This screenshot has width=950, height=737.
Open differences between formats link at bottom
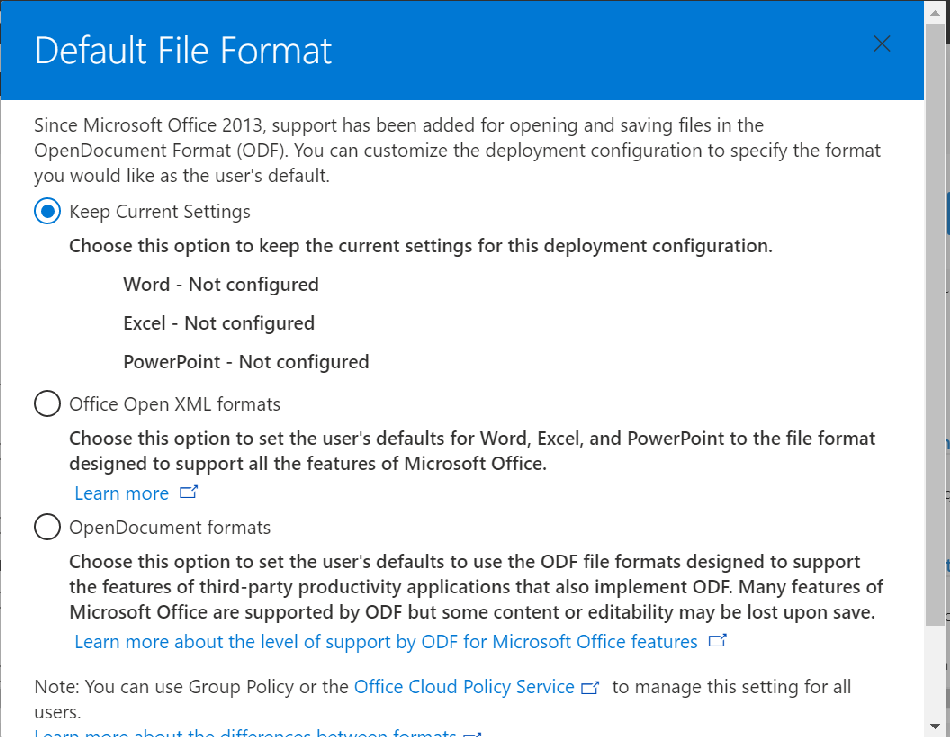tap(245, 733)
